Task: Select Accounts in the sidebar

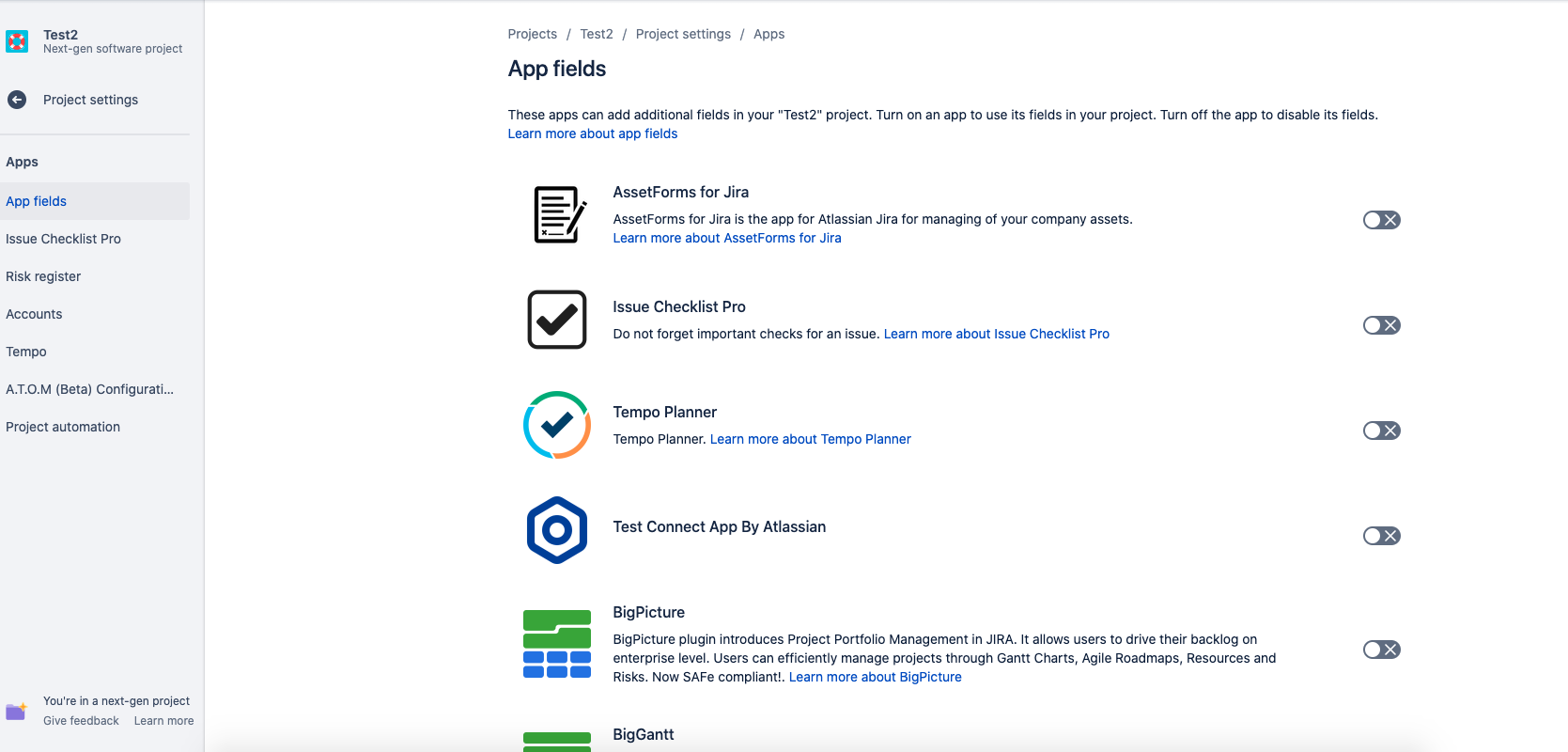Action: [x=95, y=314]
